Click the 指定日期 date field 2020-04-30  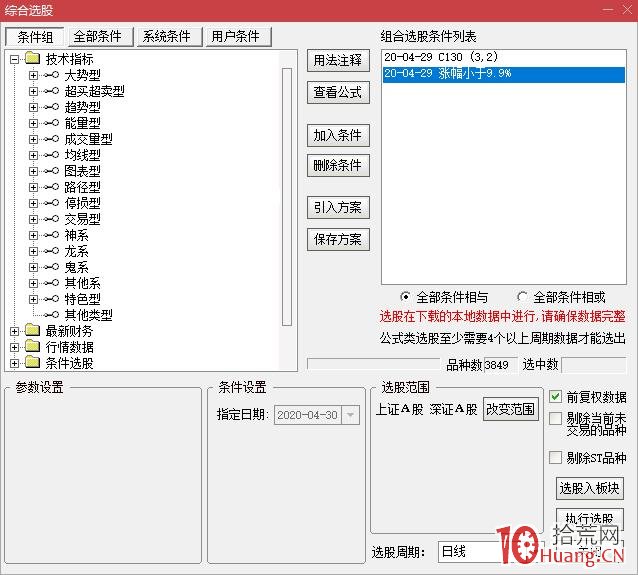[308, 415]
